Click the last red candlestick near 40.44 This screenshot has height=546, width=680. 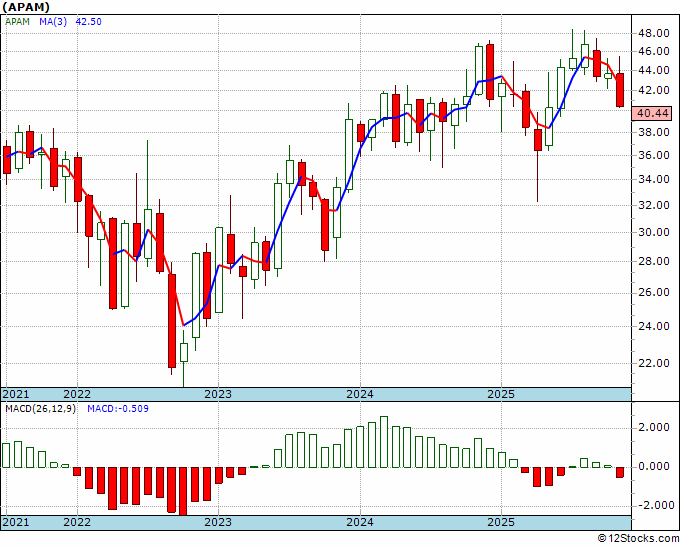point(620,90)
